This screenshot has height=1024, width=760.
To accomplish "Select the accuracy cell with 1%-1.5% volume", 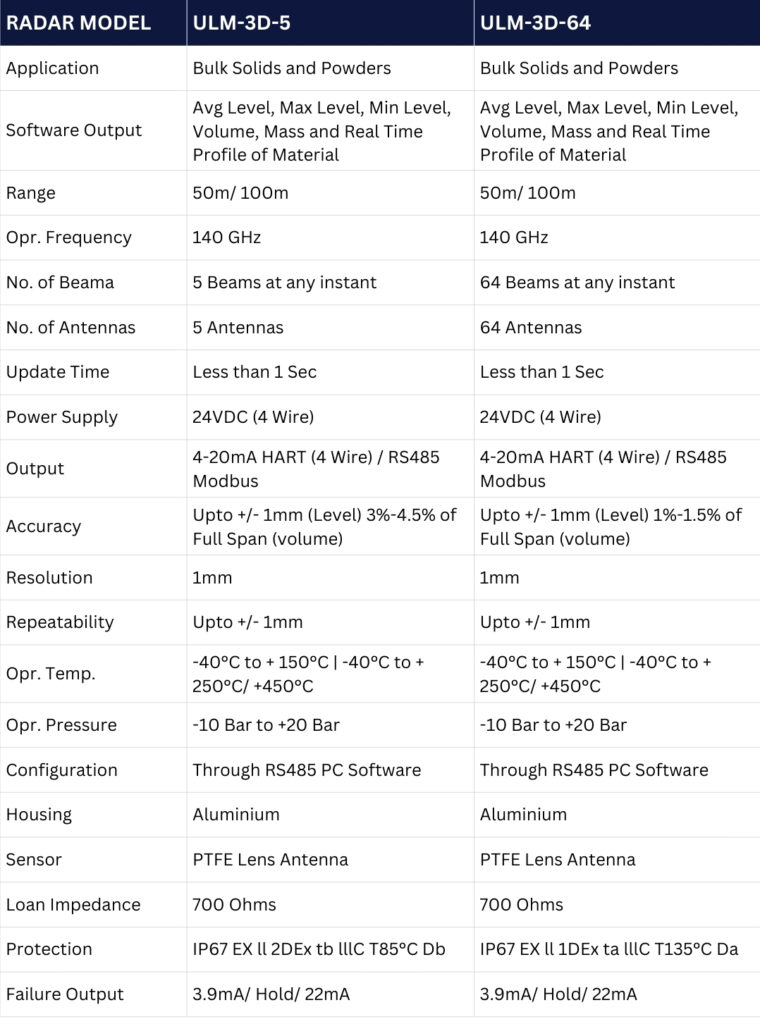I will click(610, 526).
